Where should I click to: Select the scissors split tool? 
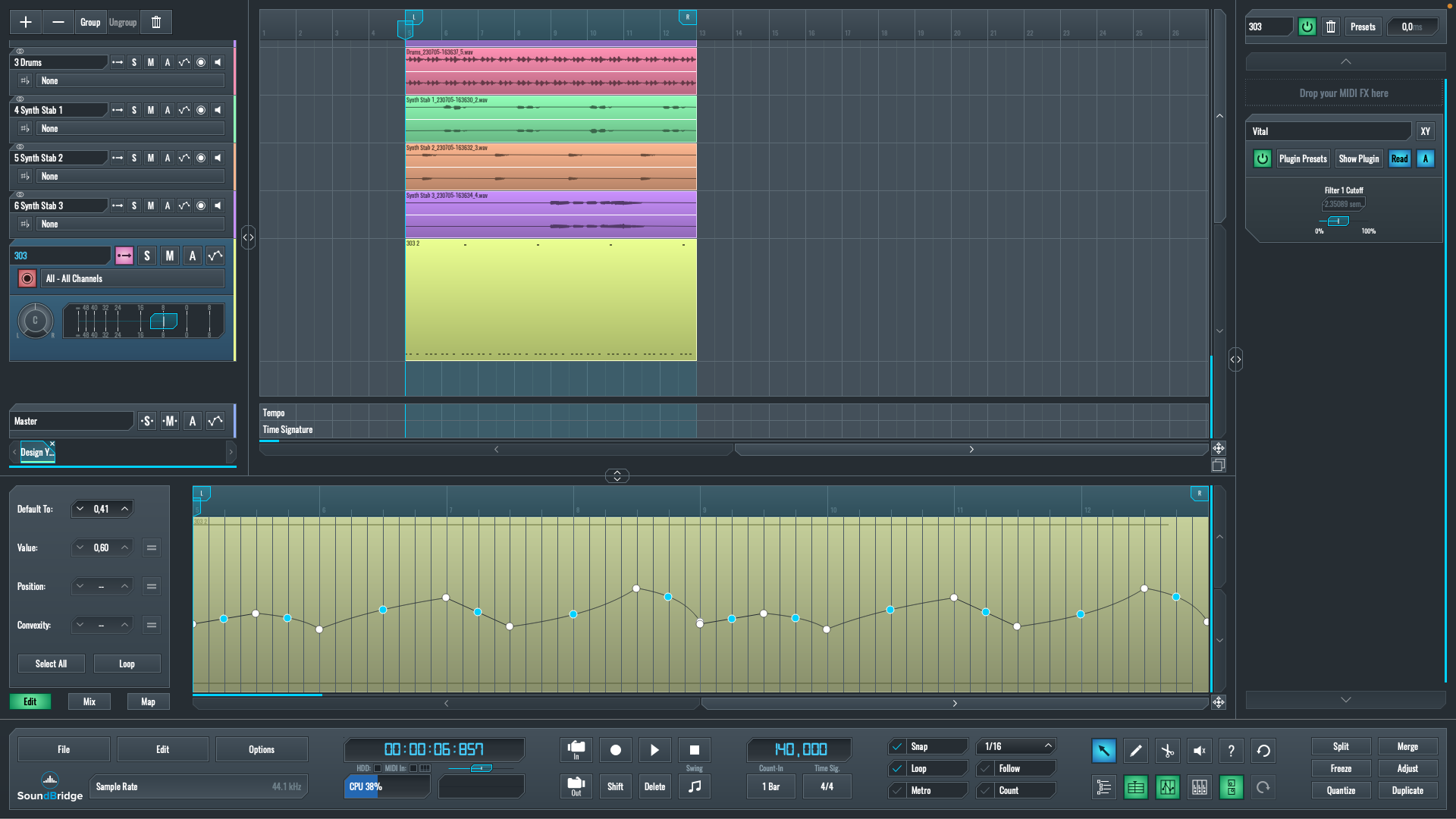[1167, 751]
